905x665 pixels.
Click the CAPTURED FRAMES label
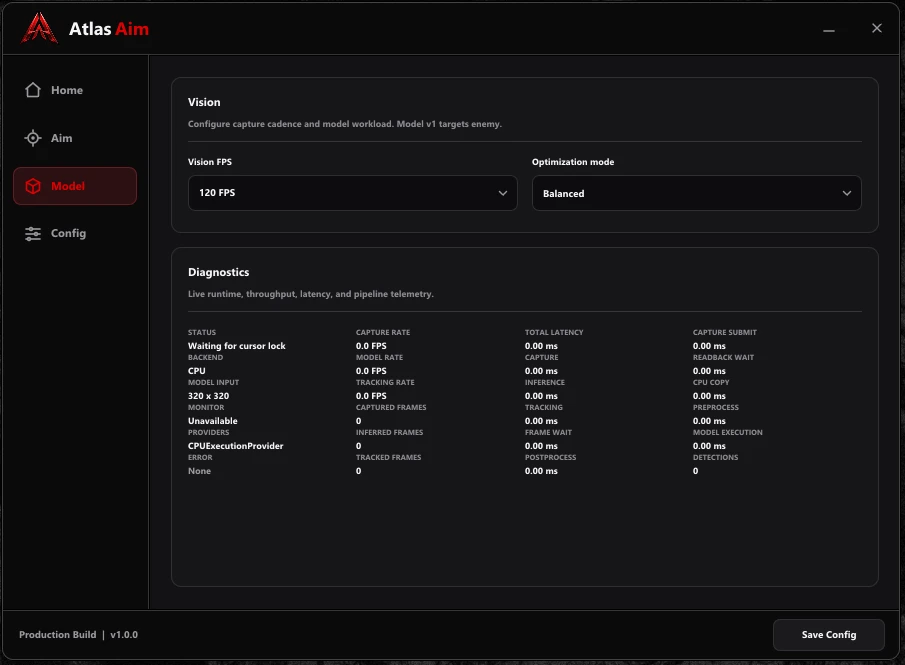pyautogui.click(x=391, y=408)
